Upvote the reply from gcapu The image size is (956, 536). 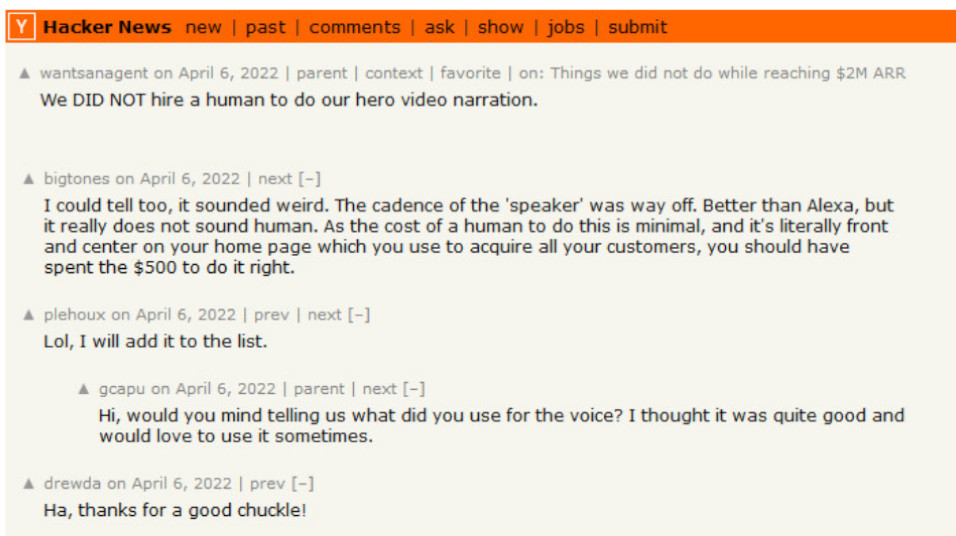pyautogui.click(x=84, y=390)
